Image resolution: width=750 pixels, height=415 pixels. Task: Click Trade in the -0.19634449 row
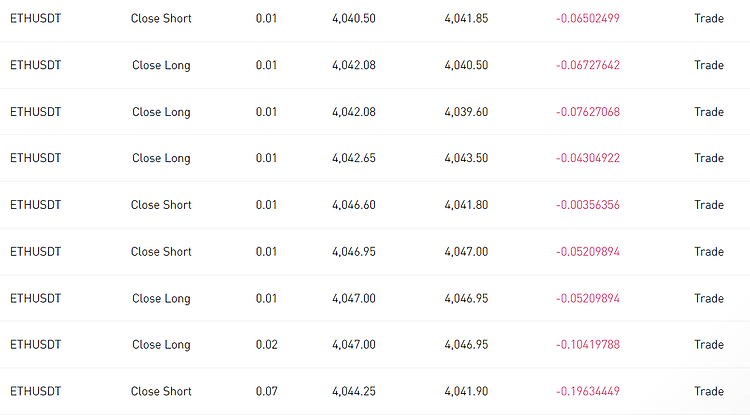[709, 392]
